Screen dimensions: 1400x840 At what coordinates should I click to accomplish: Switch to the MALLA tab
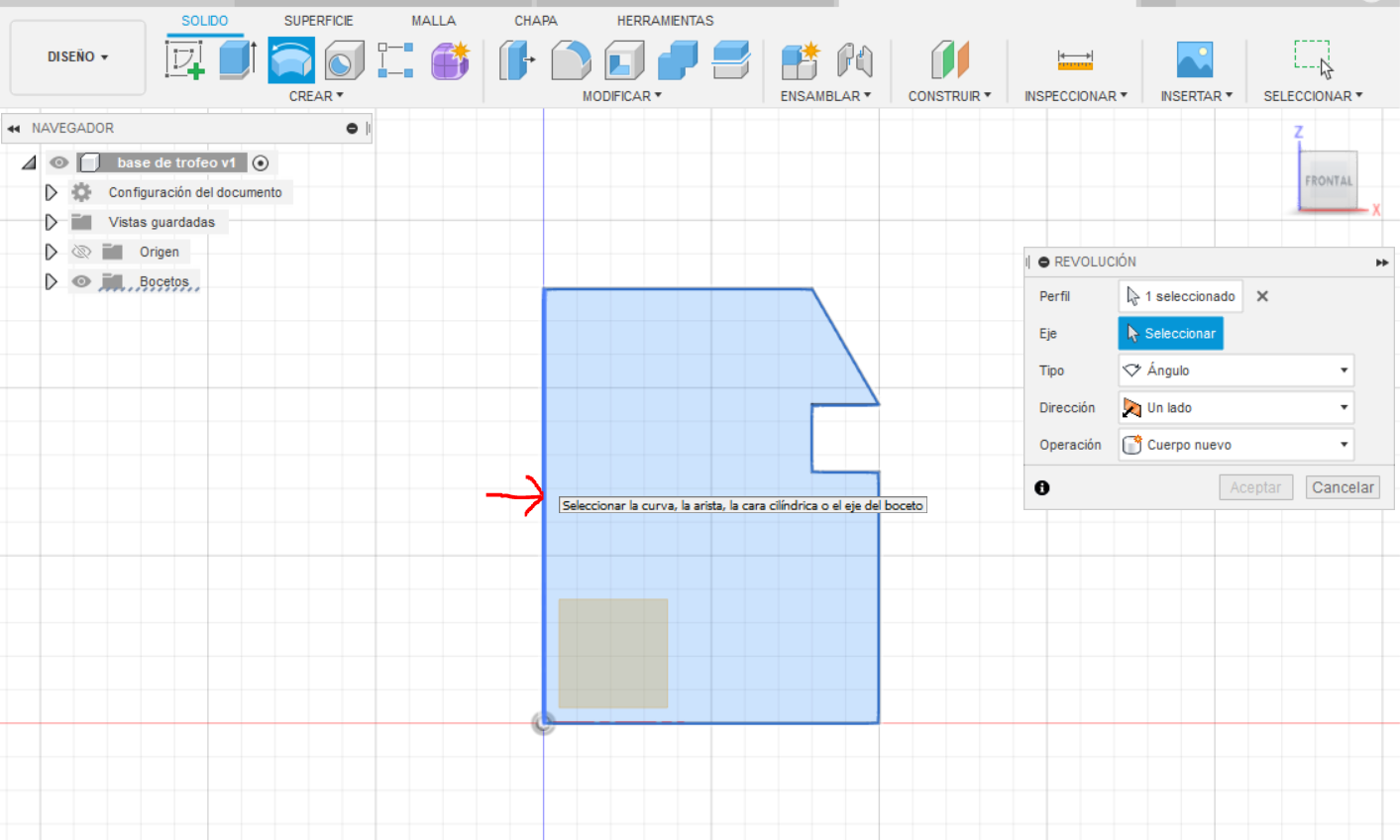[434, 21]
